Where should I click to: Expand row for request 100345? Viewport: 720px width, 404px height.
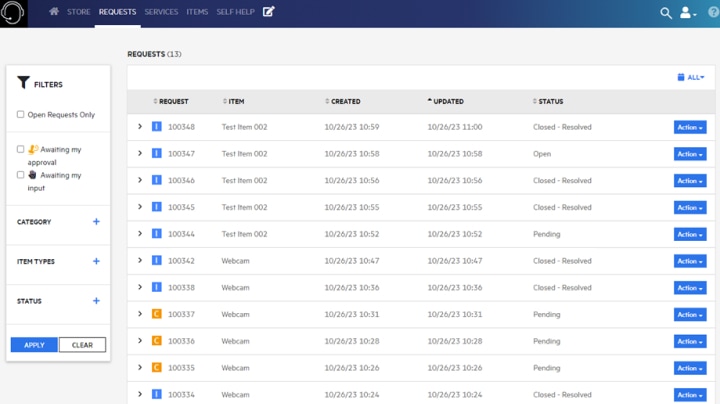[140, 207]
